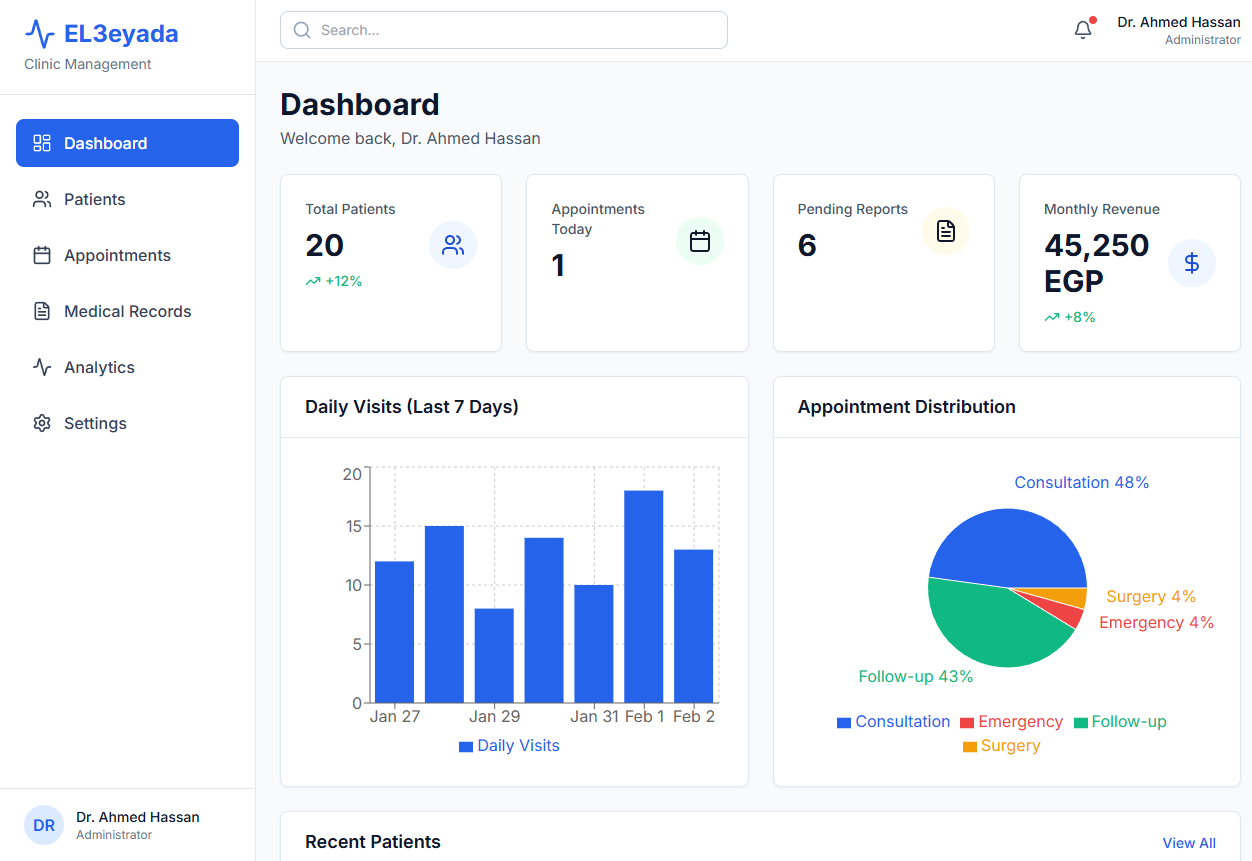The height and width of the screenshot is (861, 1252).
Task: Open Dr. Ahmed Hassan profile in header
Action: [1178, 30]
